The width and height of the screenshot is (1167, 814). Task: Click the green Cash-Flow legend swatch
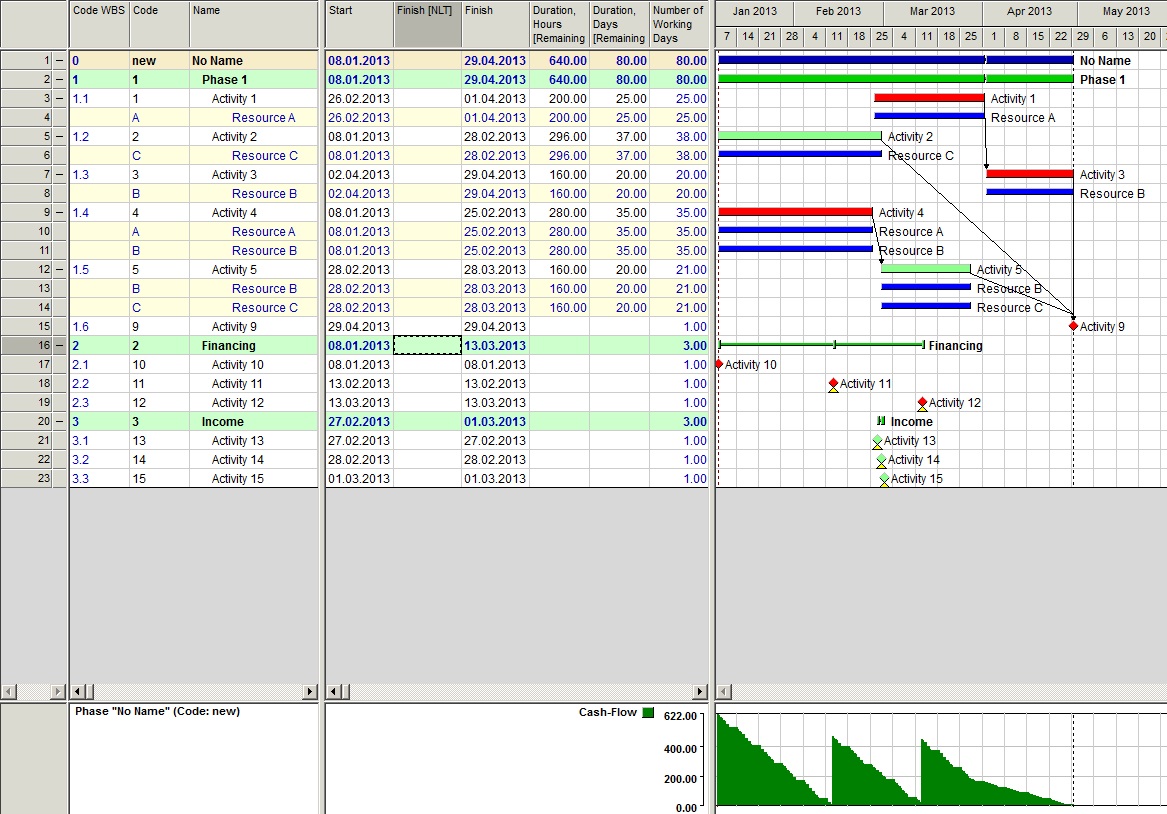tap(648, 713)
